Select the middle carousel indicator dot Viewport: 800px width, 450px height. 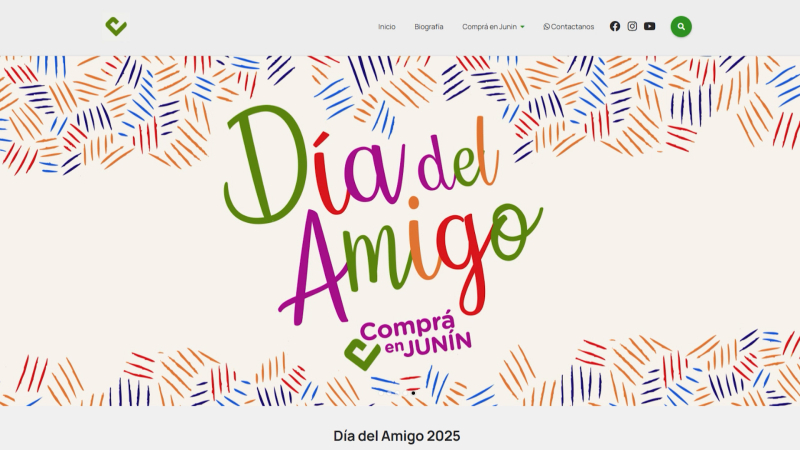click(x=397, y=393)
